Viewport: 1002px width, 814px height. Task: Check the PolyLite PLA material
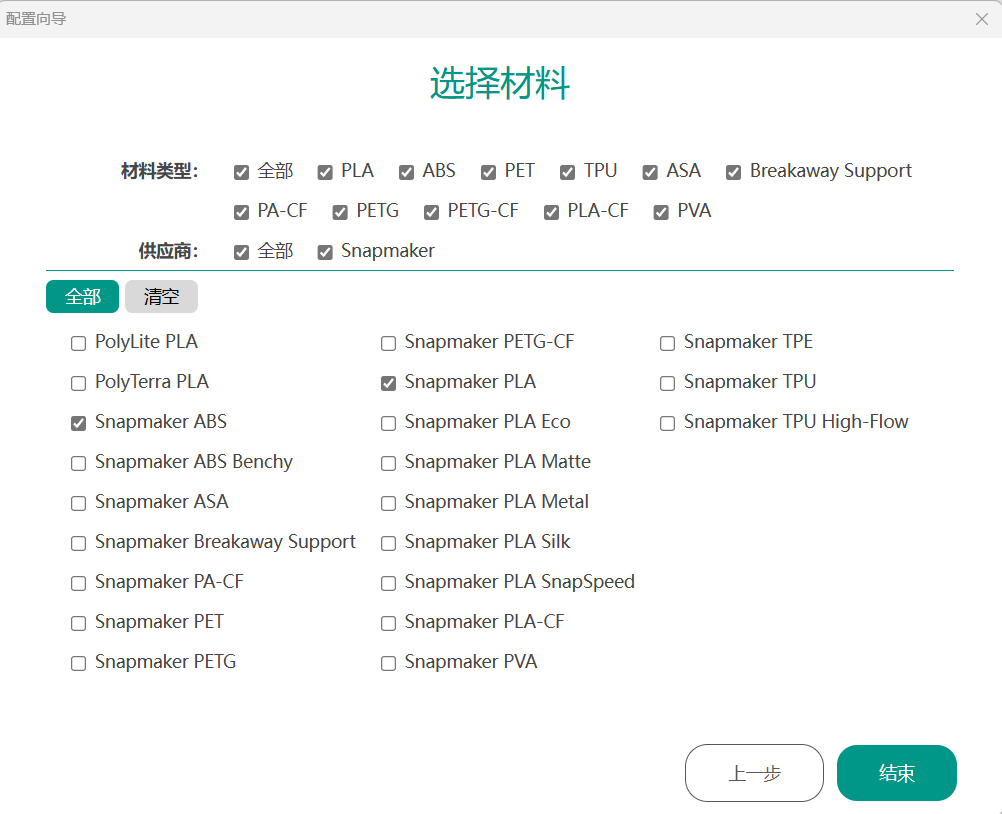point(79,344)
